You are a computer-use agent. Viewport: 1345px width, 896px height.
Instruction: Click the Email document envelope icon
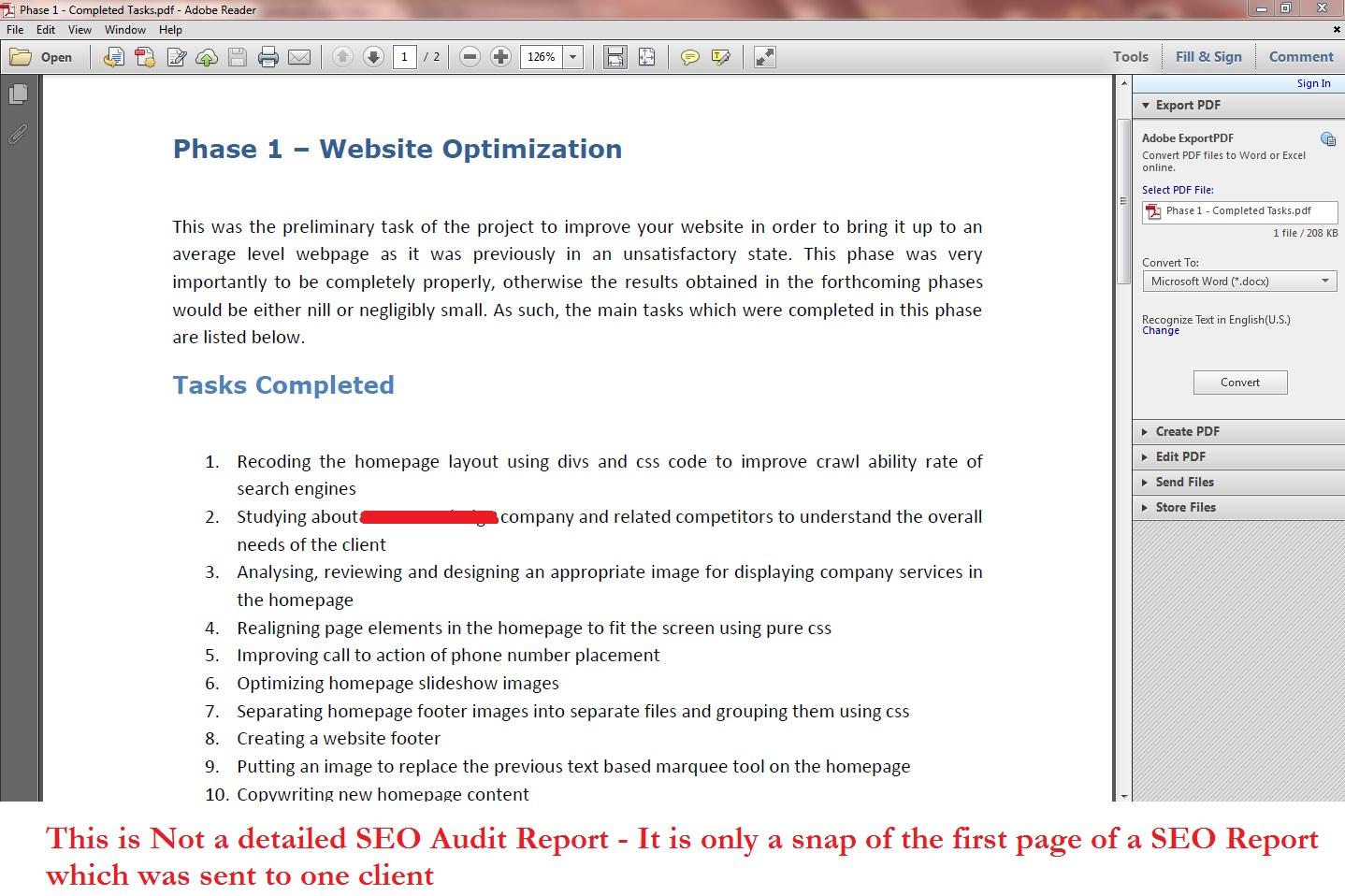298,56
